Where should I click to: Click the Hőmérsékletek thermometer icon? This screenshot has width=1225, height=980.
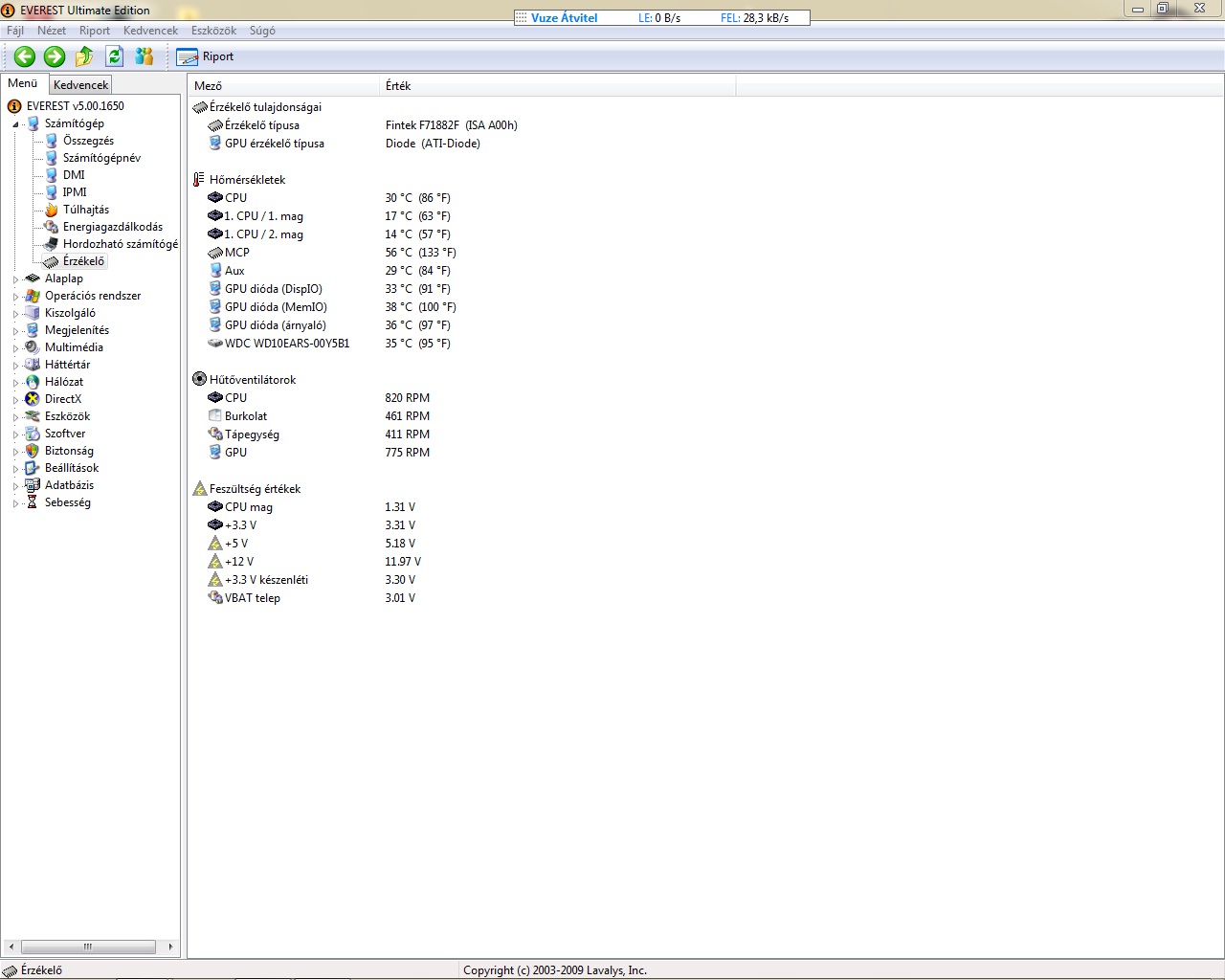click(x=199, y=180)
